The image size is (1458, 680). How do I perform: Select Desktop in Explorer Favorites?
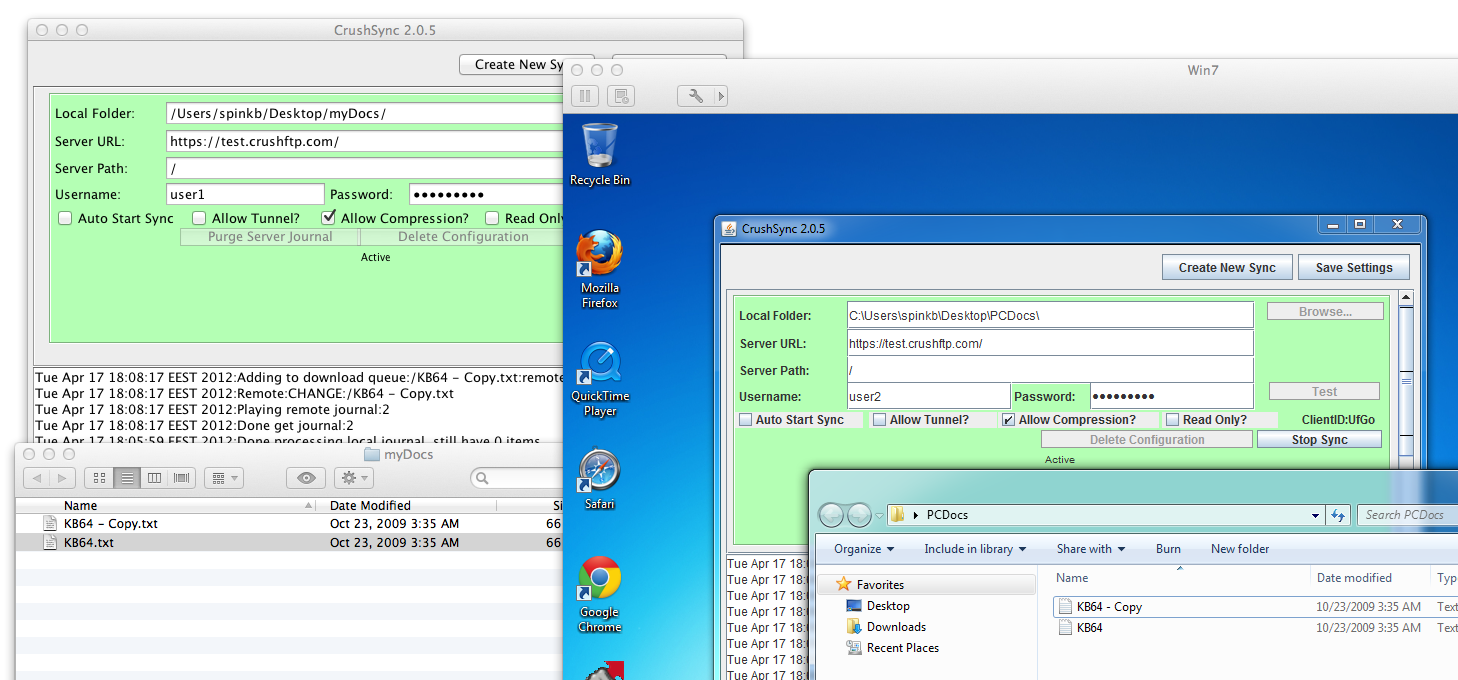(x=888, y=606)
